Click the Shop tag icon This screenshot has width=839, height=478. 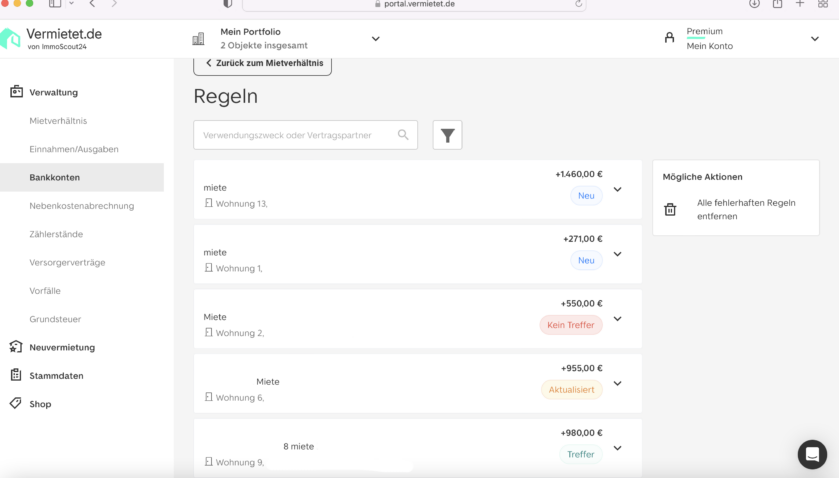click(x=16, y=403)
